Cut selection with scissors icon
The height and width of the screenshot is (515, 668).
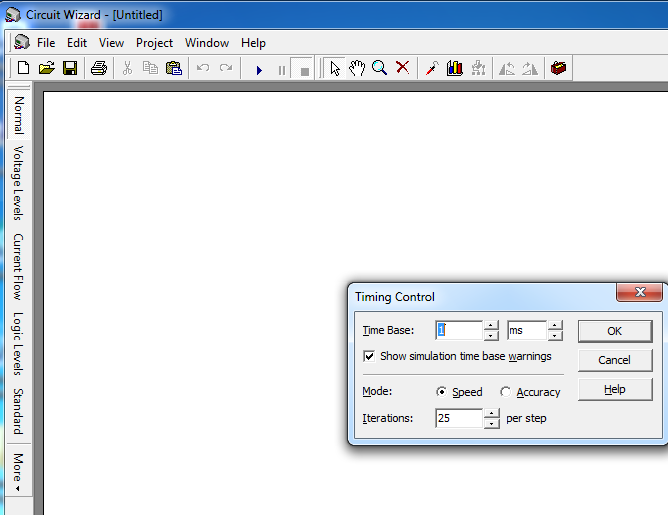(x=127, y=68)
